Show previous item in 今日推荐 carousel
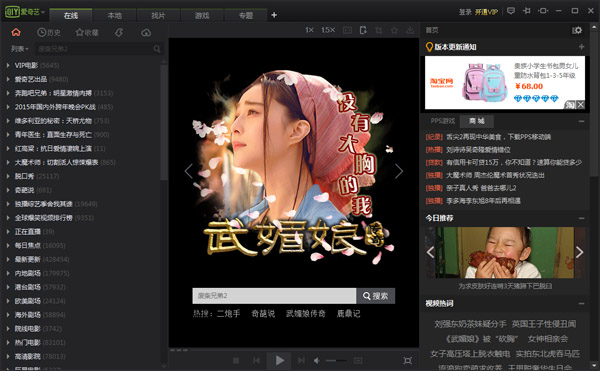The height and width of the screenshot is (371, 600). (430, 252)
